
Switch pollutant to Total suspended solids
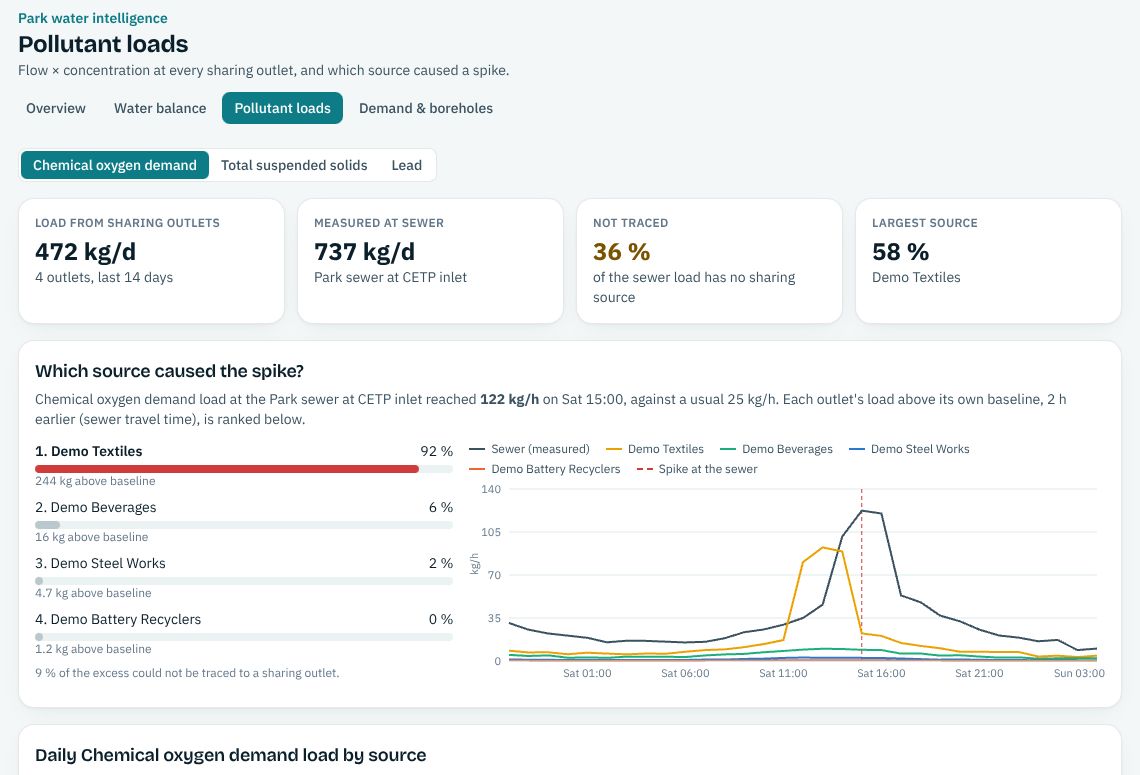[x=294, y=165]
